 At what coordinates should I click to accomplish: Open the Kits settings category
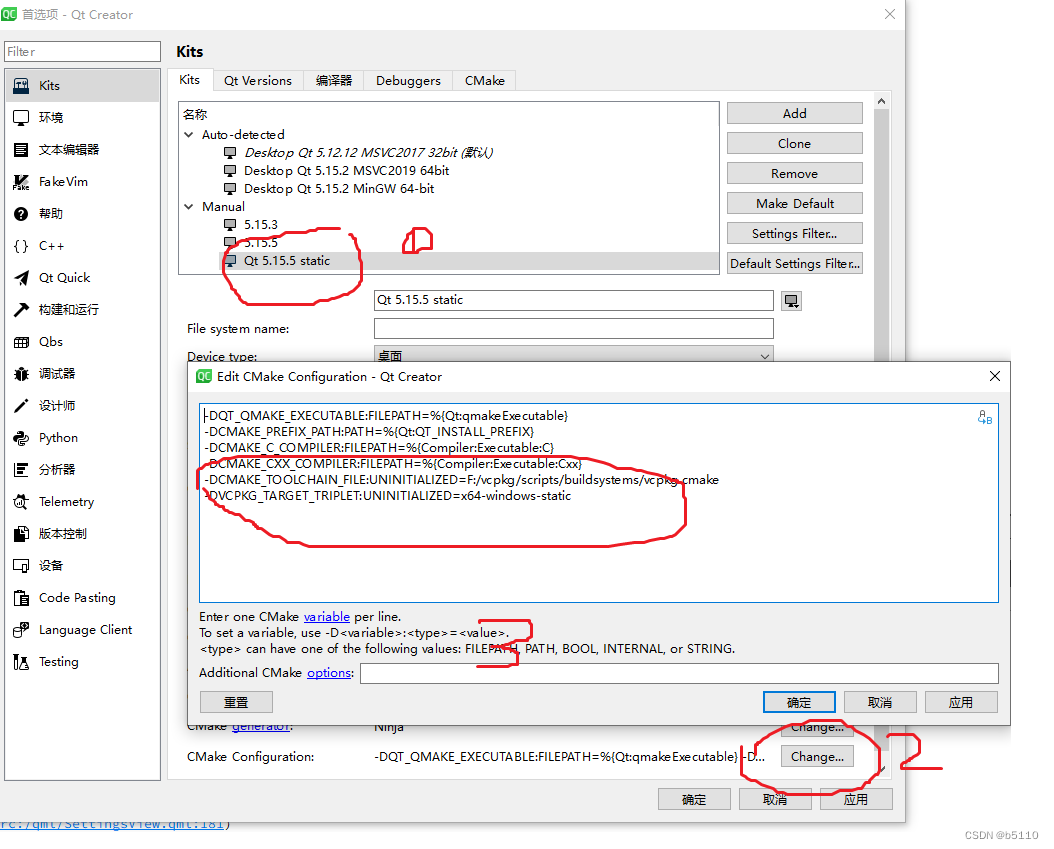(82, 85)
